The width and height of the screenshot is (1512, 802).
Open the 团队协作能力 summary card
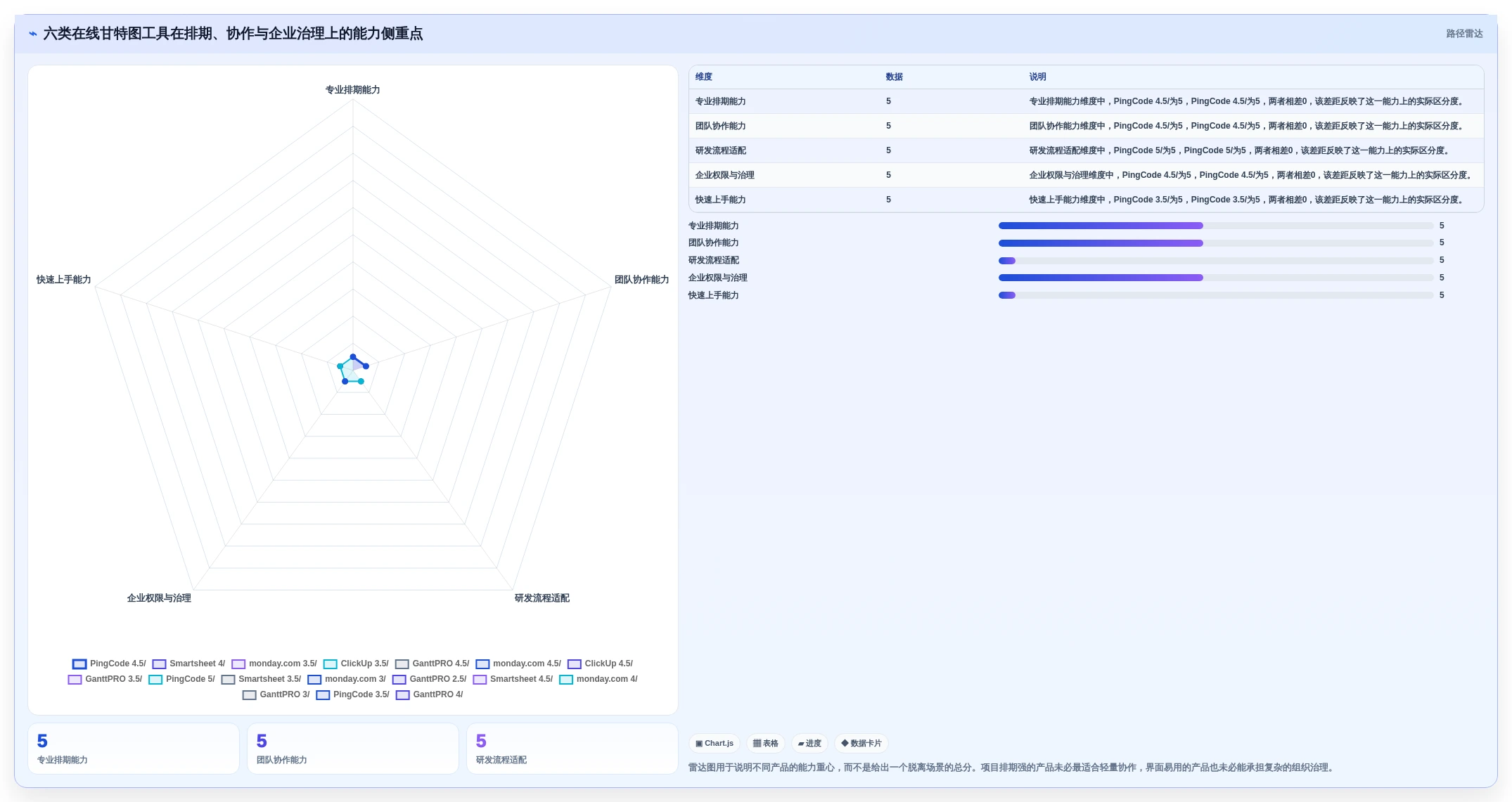point(353,749)
